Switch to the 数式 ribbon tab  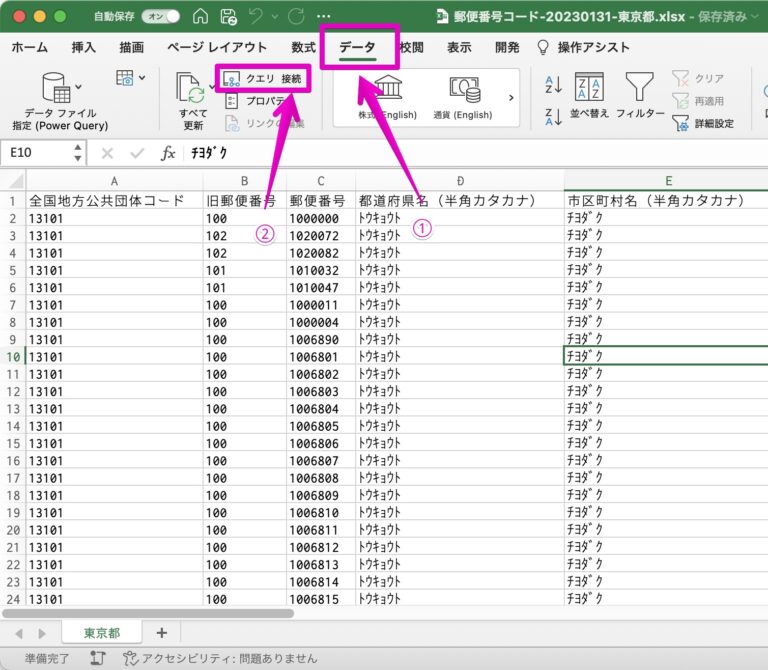pyautogui.click(x=303, y=47)
